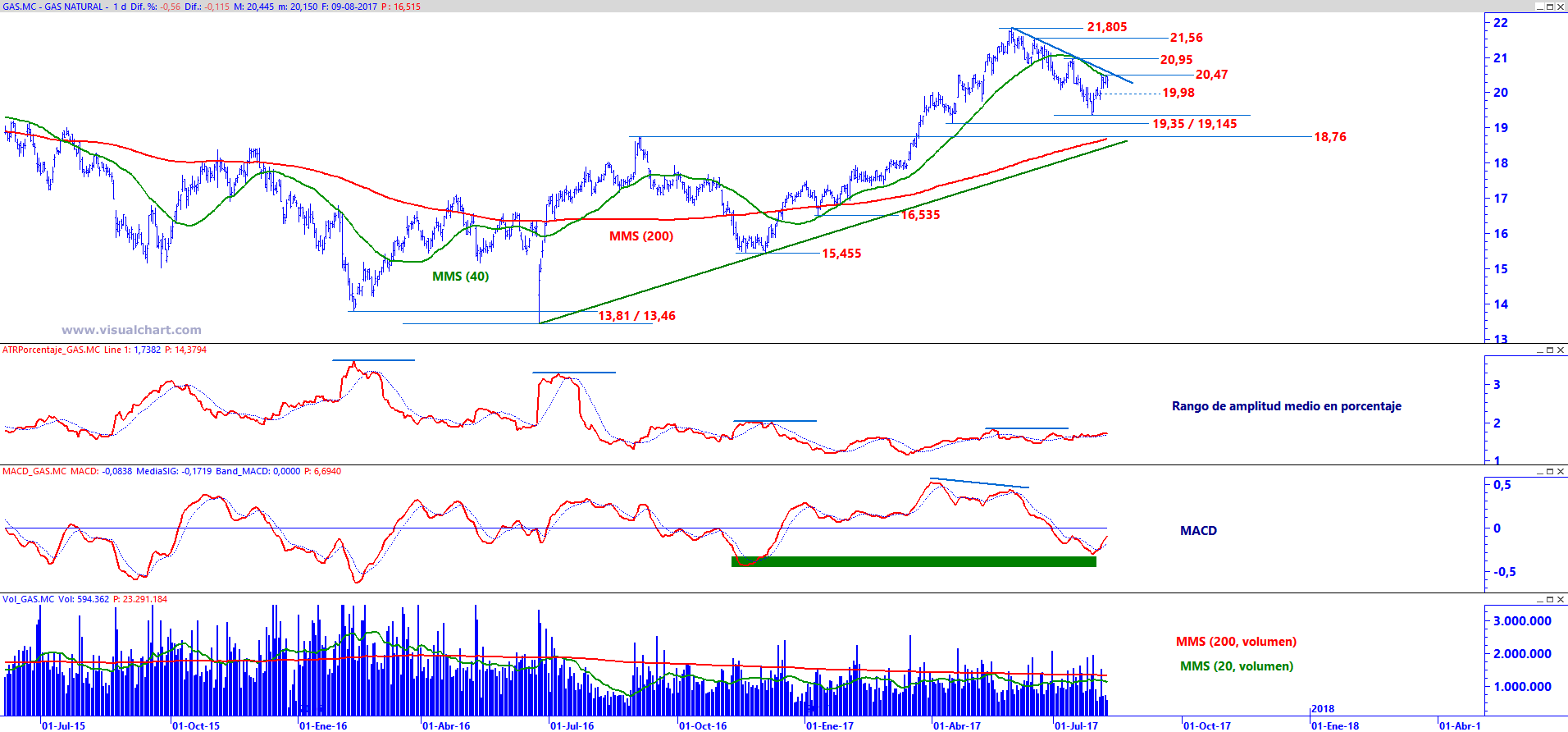Maximize the Vol_GAS.MC volume panel
Screen dimensions: 1568x732
1550,600
